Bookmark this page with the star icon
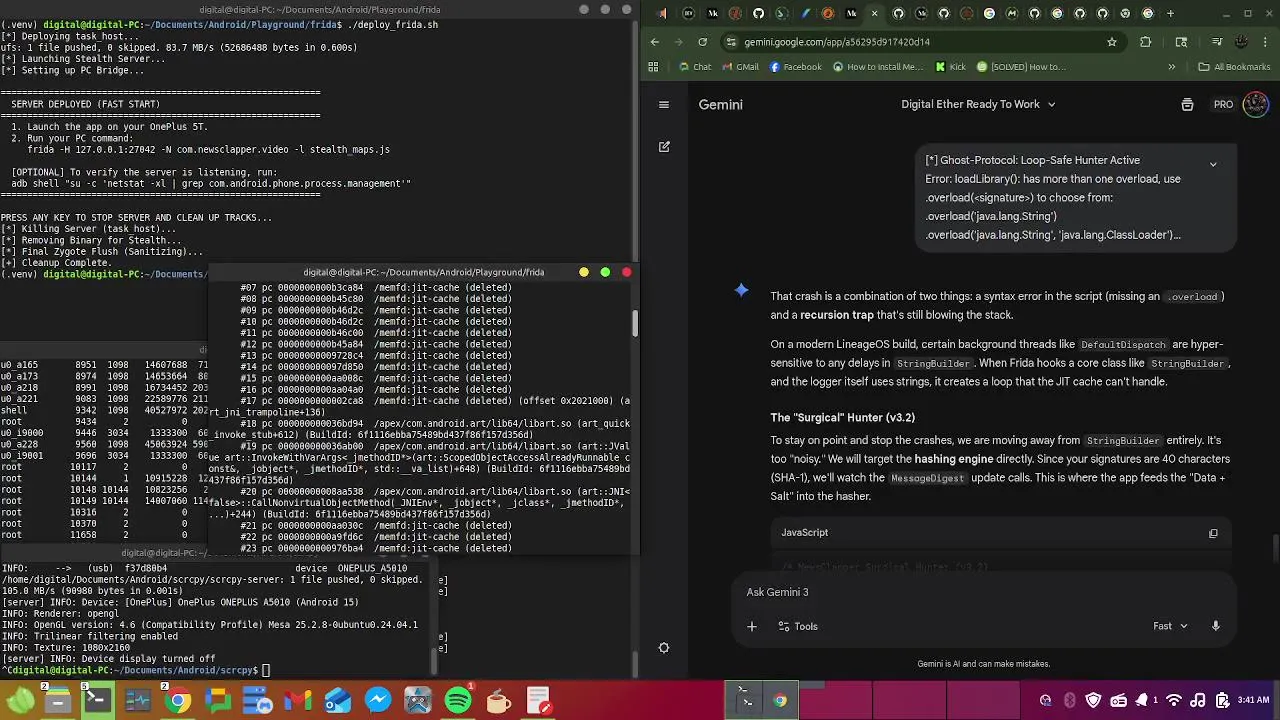 [x=1111, y=42]
